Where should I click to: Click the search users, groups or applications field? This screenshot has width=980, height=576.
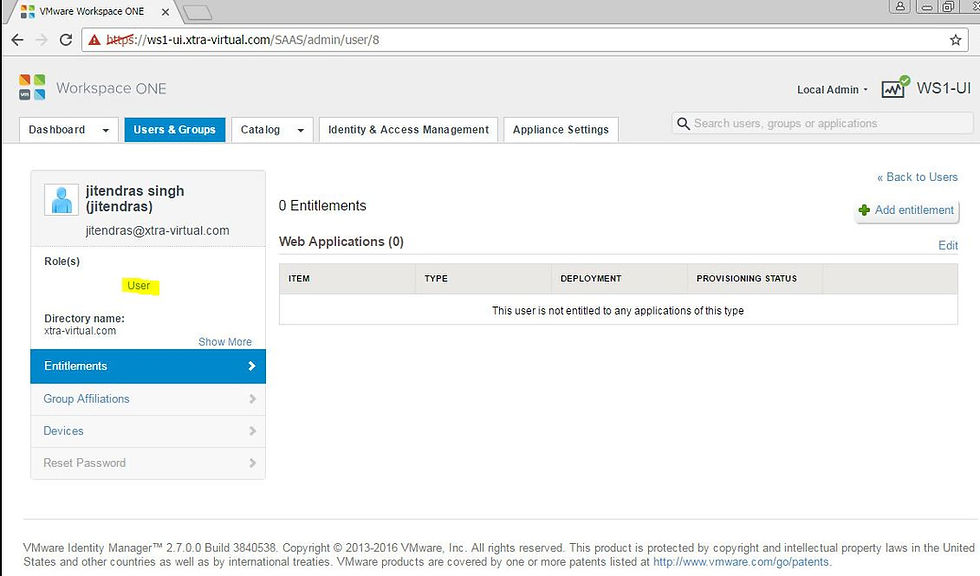[822, 124]
